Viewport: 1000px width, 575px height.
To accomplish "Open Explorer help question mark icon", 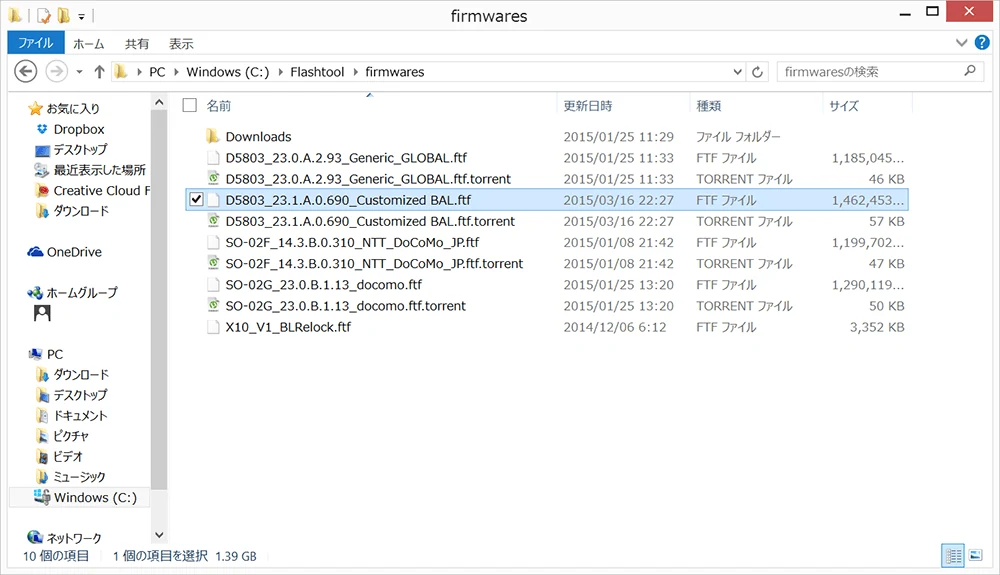I will (982, 43).
